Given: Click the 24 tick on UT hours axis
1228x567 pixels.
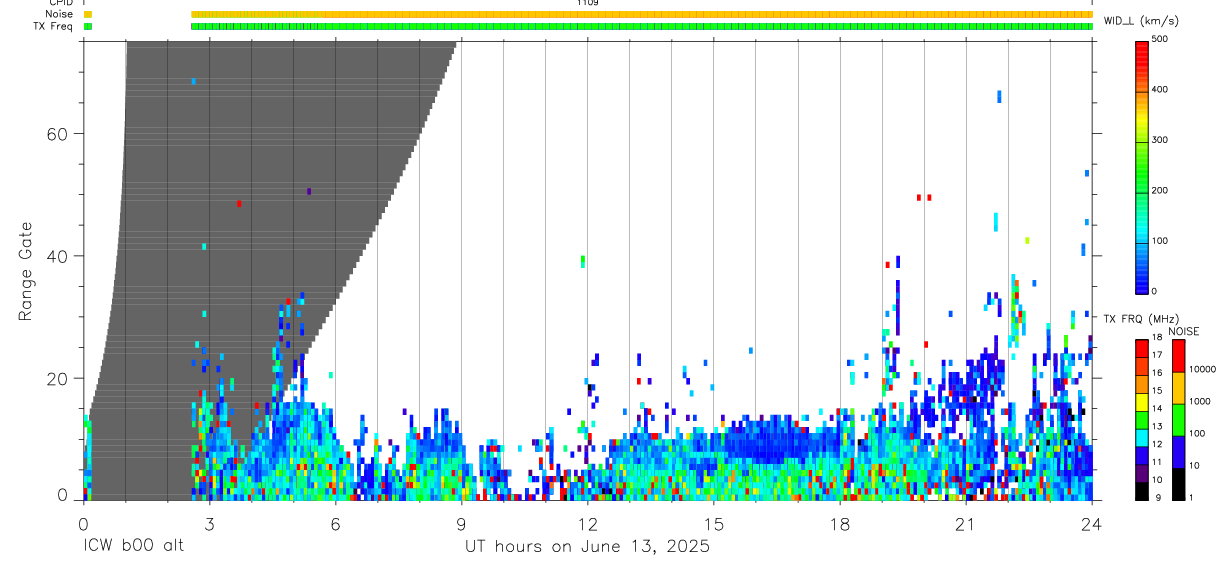Looking at the screenshot, I should 1092,523.
